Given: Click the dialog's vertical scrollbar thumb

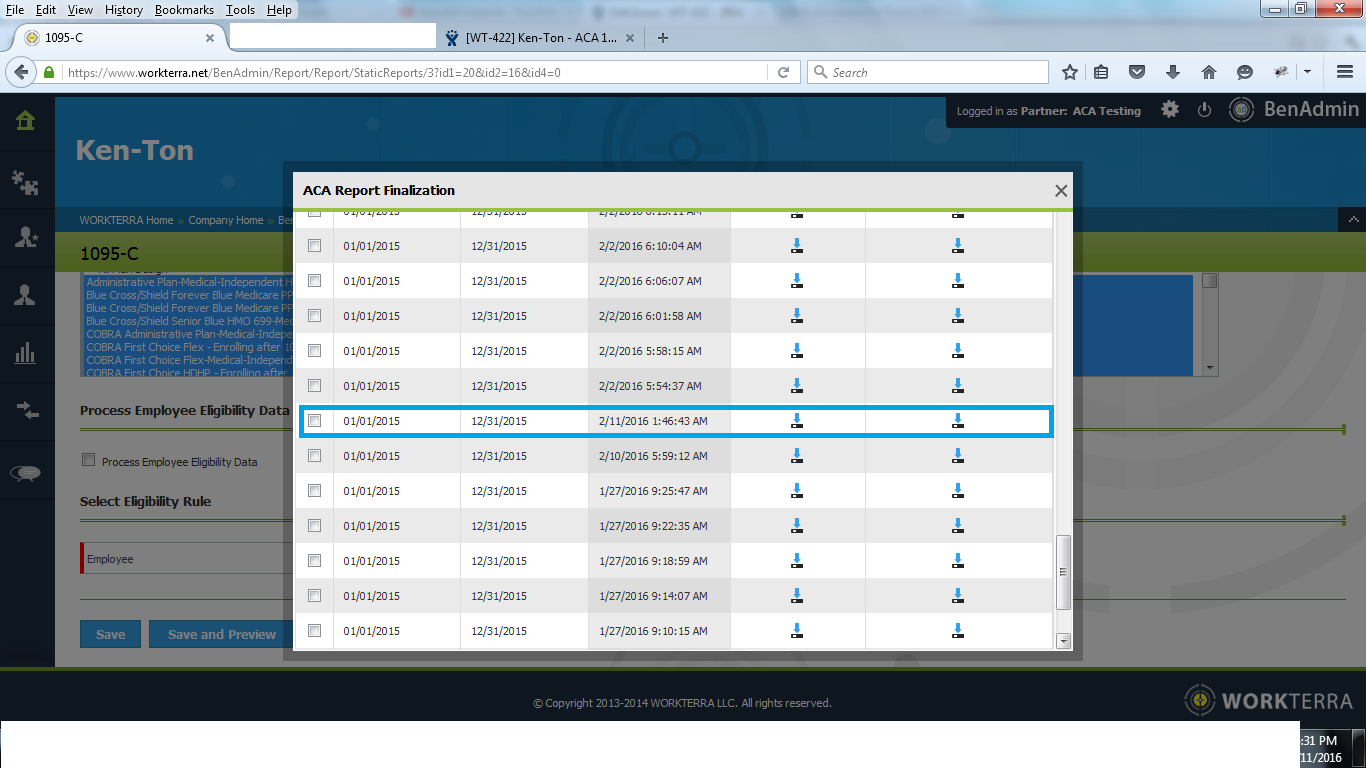Looking at the screenshot, I should [1064, 572].
